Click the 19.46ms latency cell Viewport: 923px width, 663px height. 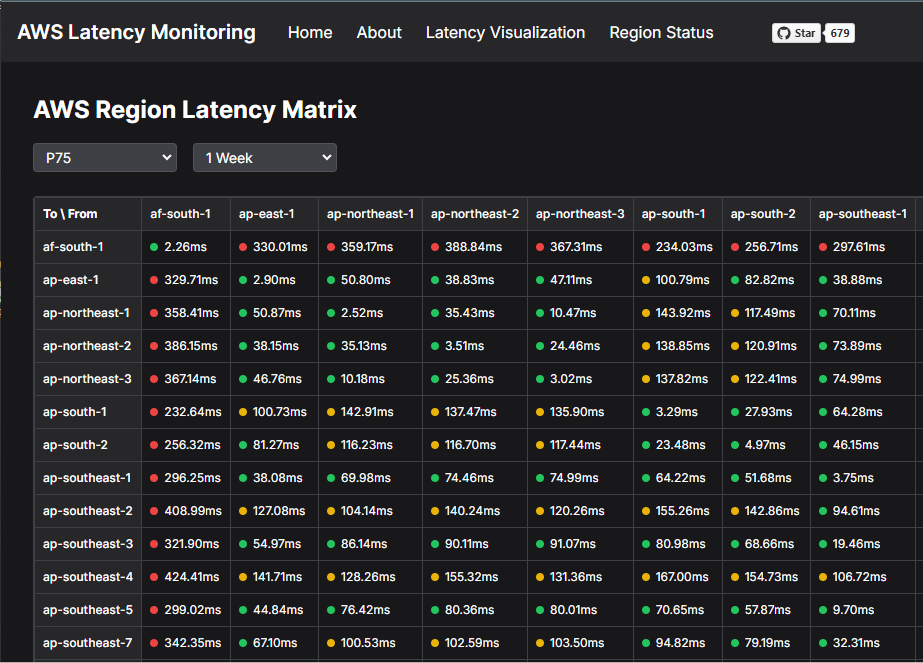pos(862,543)
